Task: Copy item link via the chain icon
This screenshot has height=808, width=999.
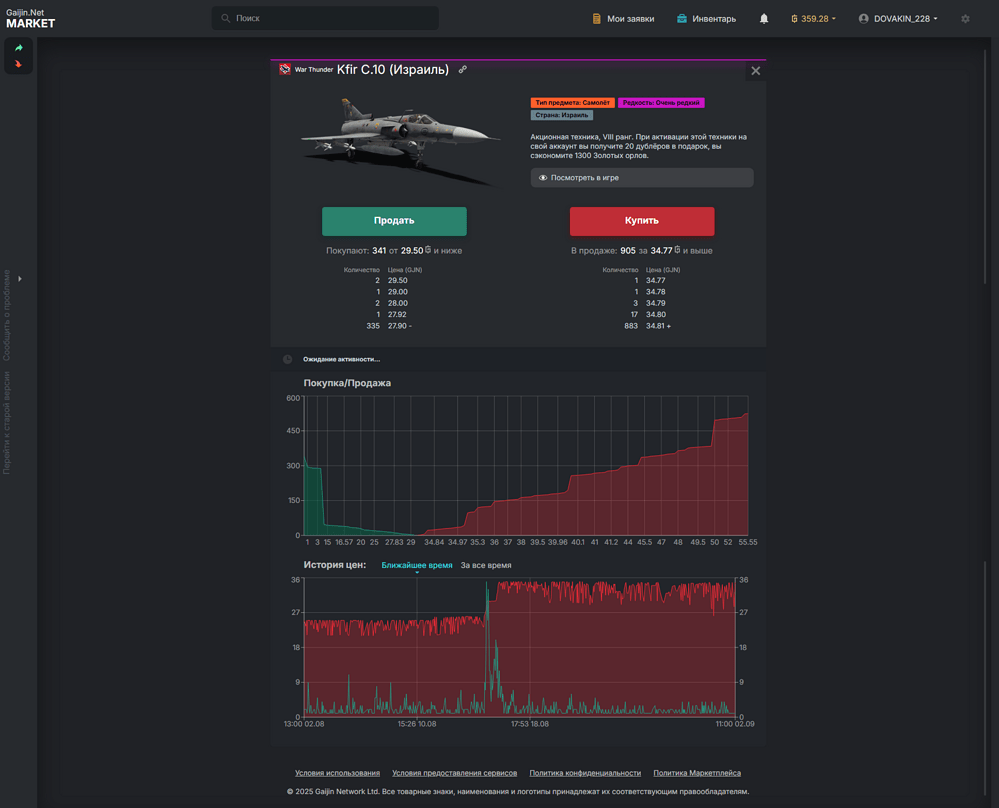Action: coord(463,69)
